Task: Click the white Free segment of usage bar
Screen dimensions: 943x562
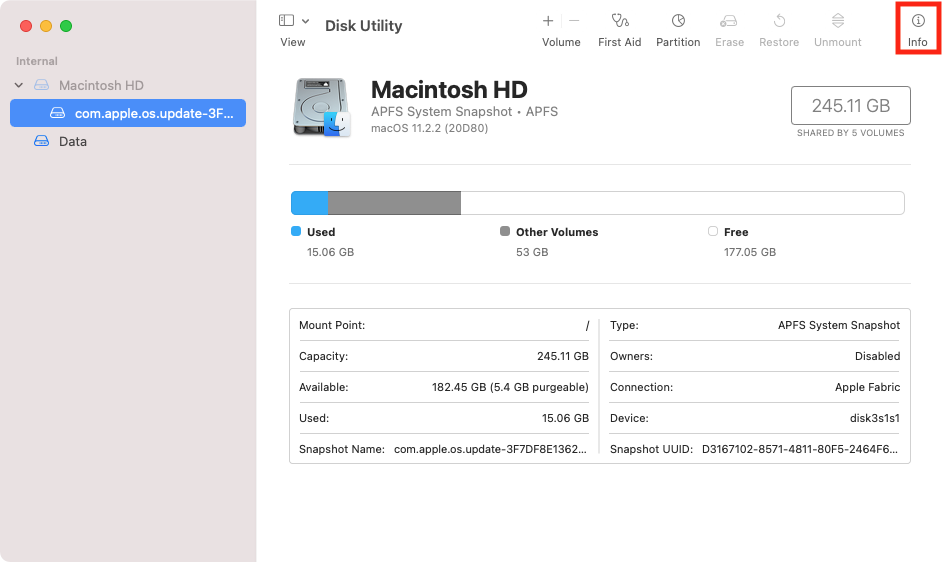Action: (x=683, y=203)
